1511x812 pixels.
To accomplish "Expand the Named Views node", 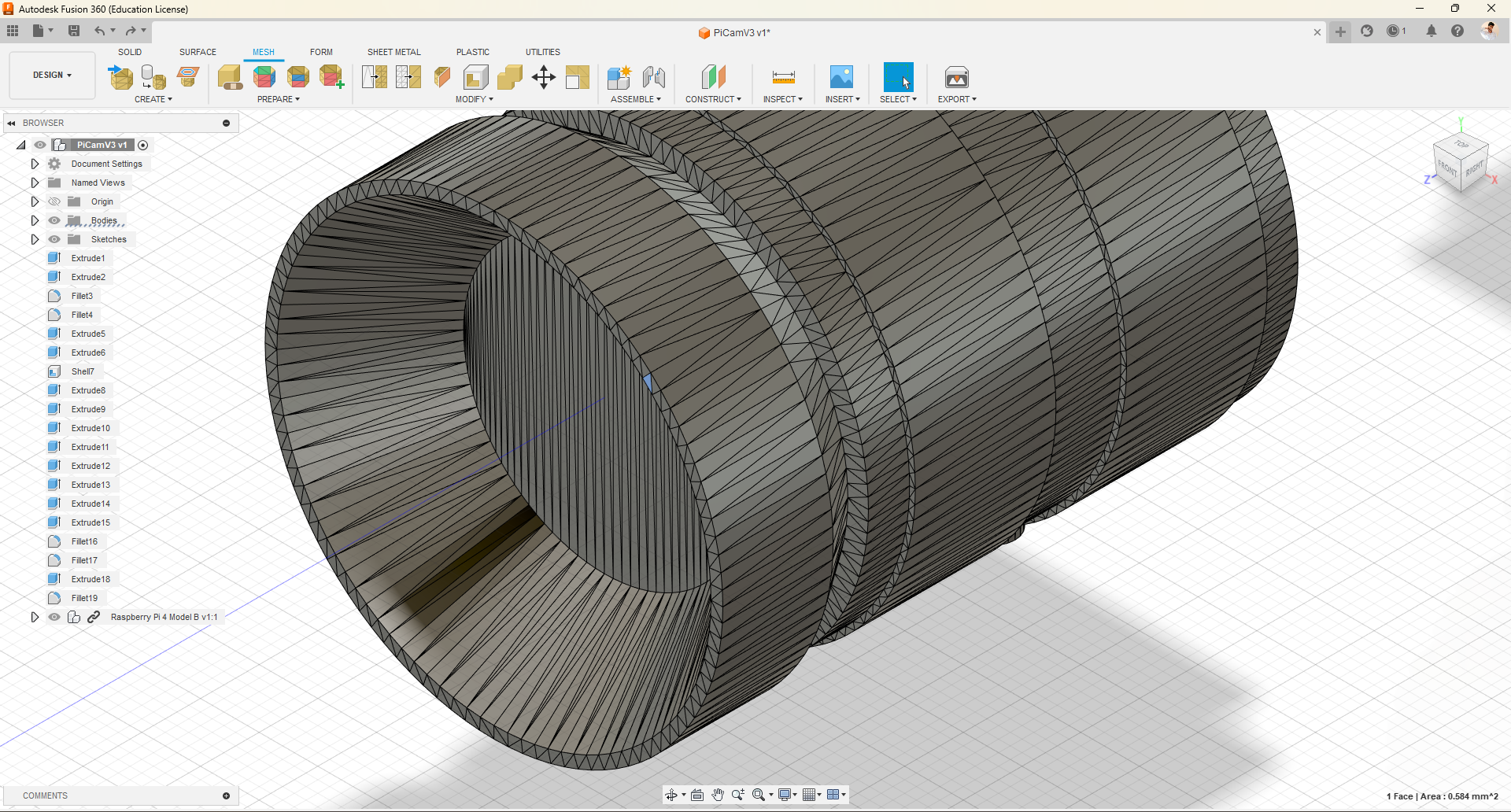I will tap(35, 183).
